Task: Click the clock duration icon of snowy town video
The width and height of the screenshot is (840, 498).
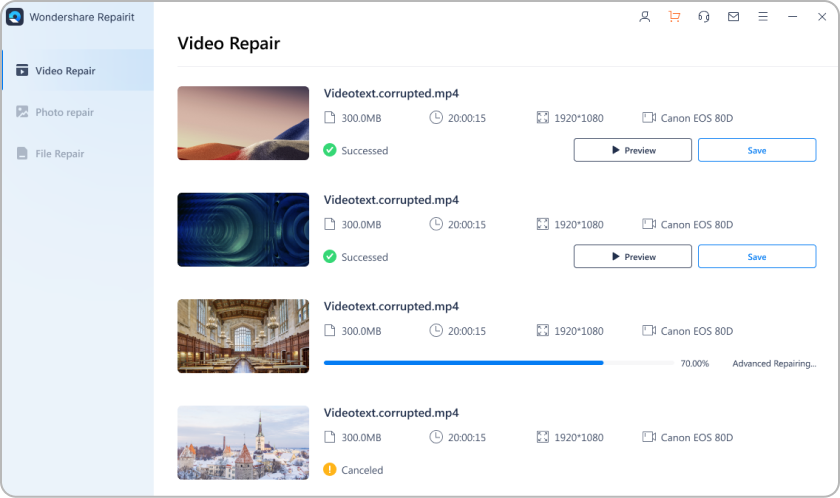Action: (x=436, y=437)
